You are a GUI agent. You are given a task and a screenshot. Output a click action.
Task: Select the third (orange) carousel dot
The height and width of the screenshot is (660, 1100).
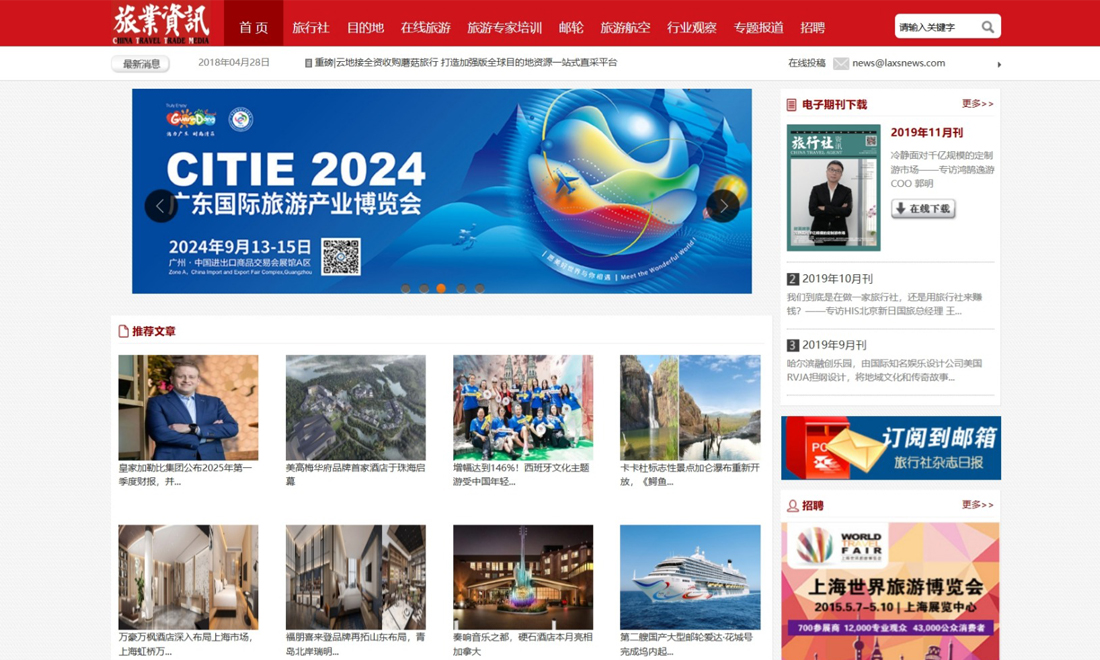point(441,288)
